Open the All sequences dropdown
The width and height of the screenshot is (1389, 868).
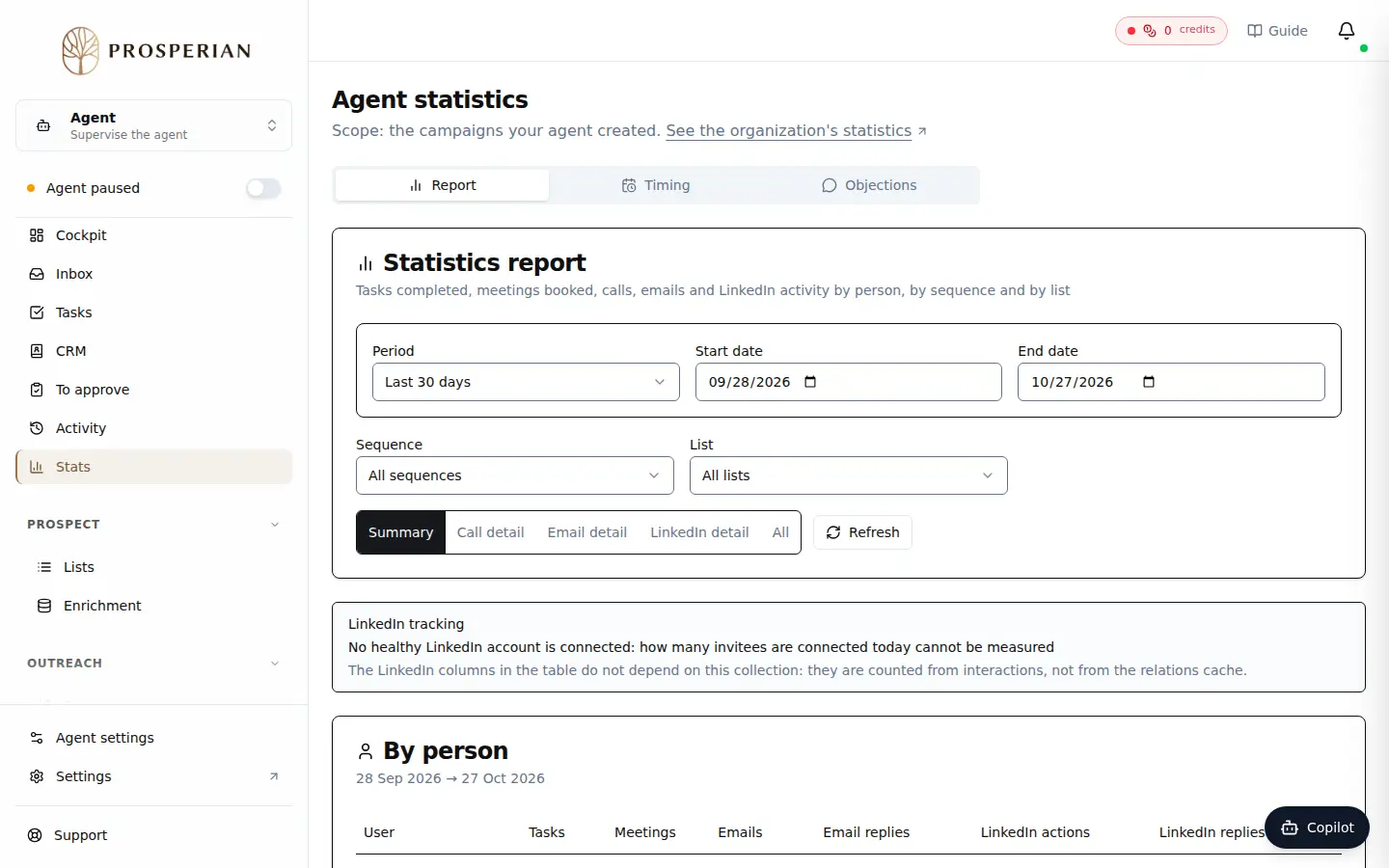click(x=515, y=475)
